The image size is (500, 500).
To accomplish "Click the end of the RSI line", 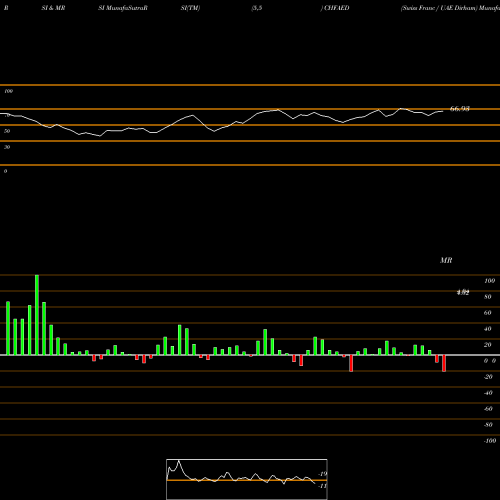I will pos(443,111).
